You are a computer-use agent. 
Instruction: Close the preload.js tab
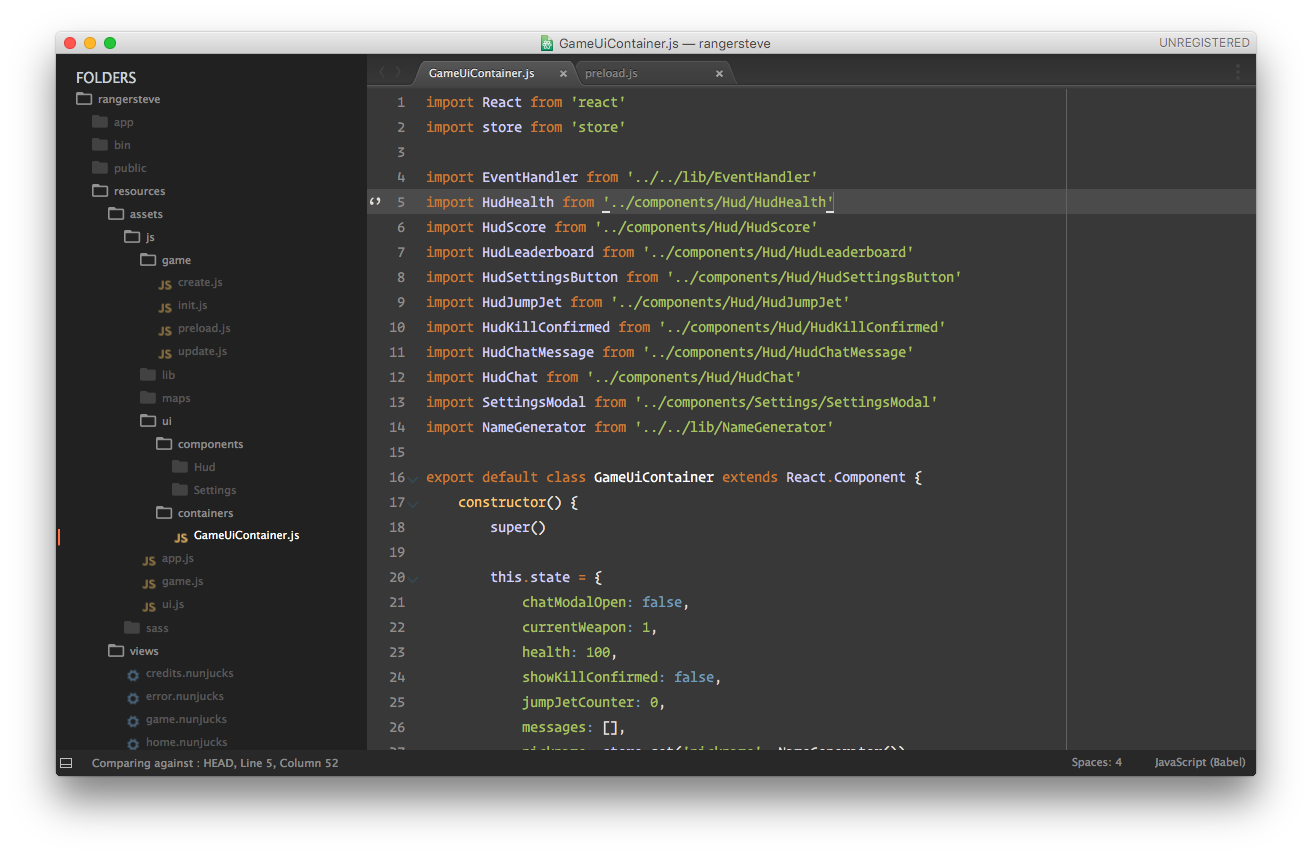tap(719, 74)
